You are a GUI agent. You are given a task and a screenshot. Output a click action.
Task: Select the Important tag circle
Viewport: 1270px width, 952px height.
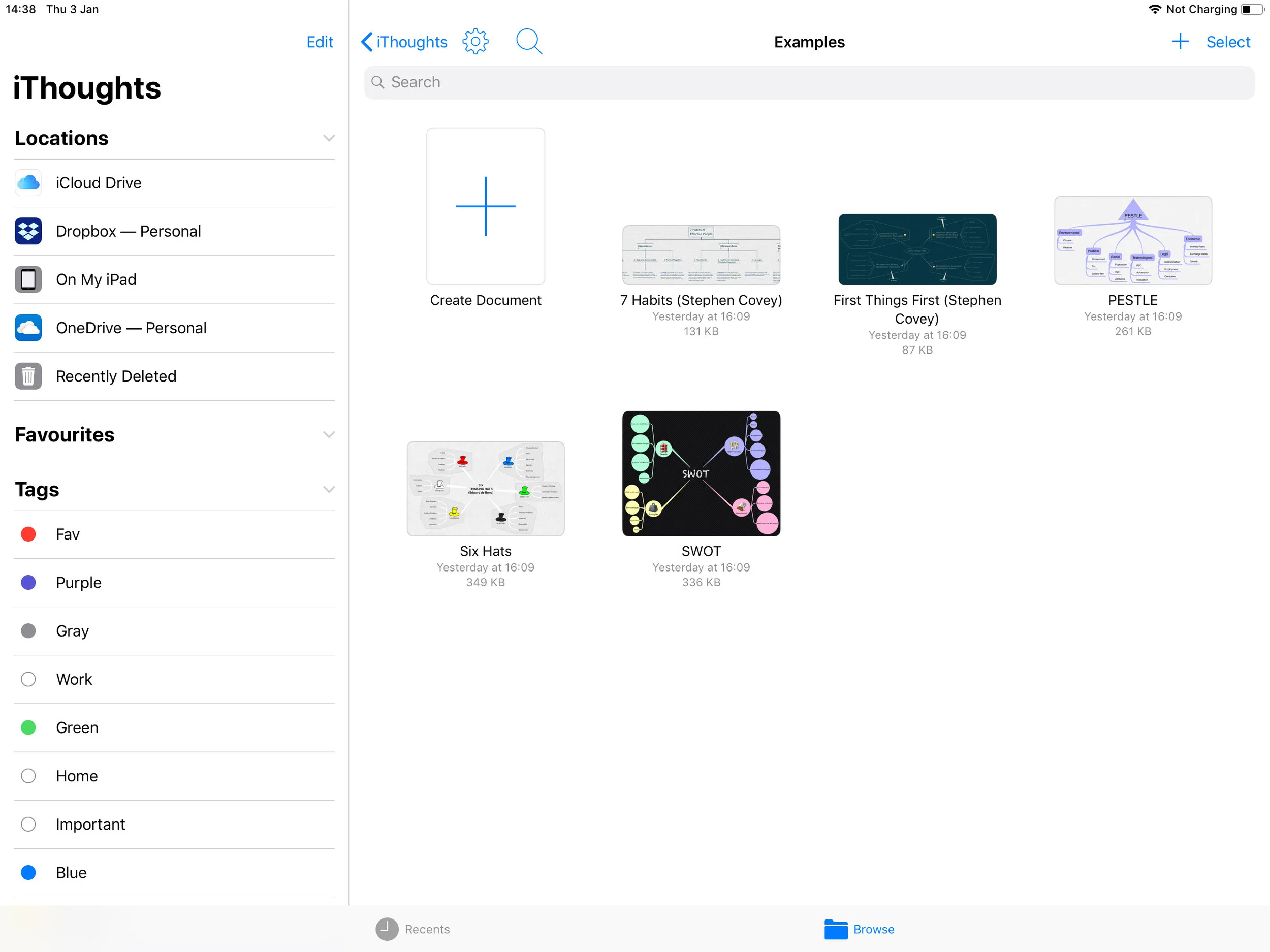tap(28, 824)
